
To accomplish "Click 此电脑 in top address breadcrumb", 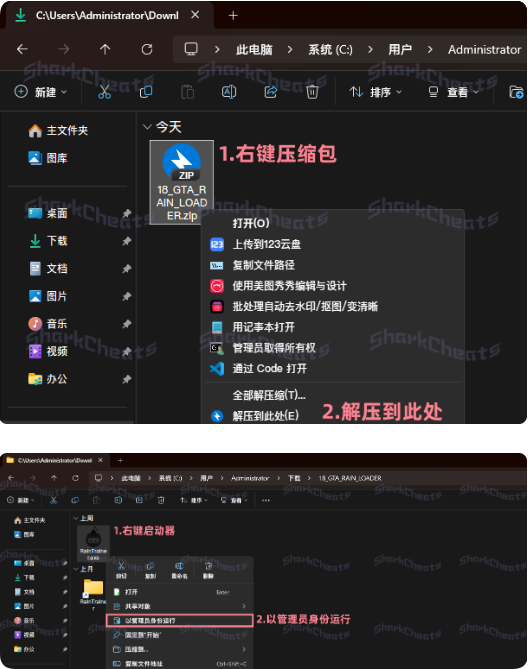I will tap(254, 50).
